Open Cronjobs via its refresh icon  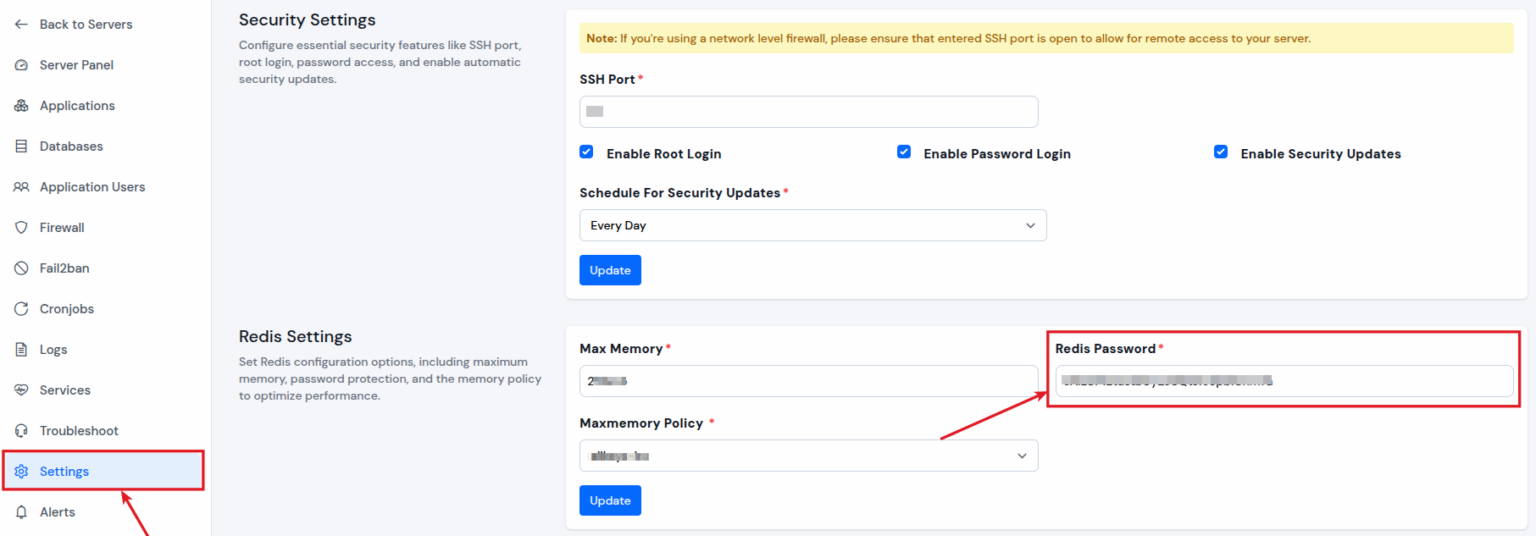(x=21, y=309)
